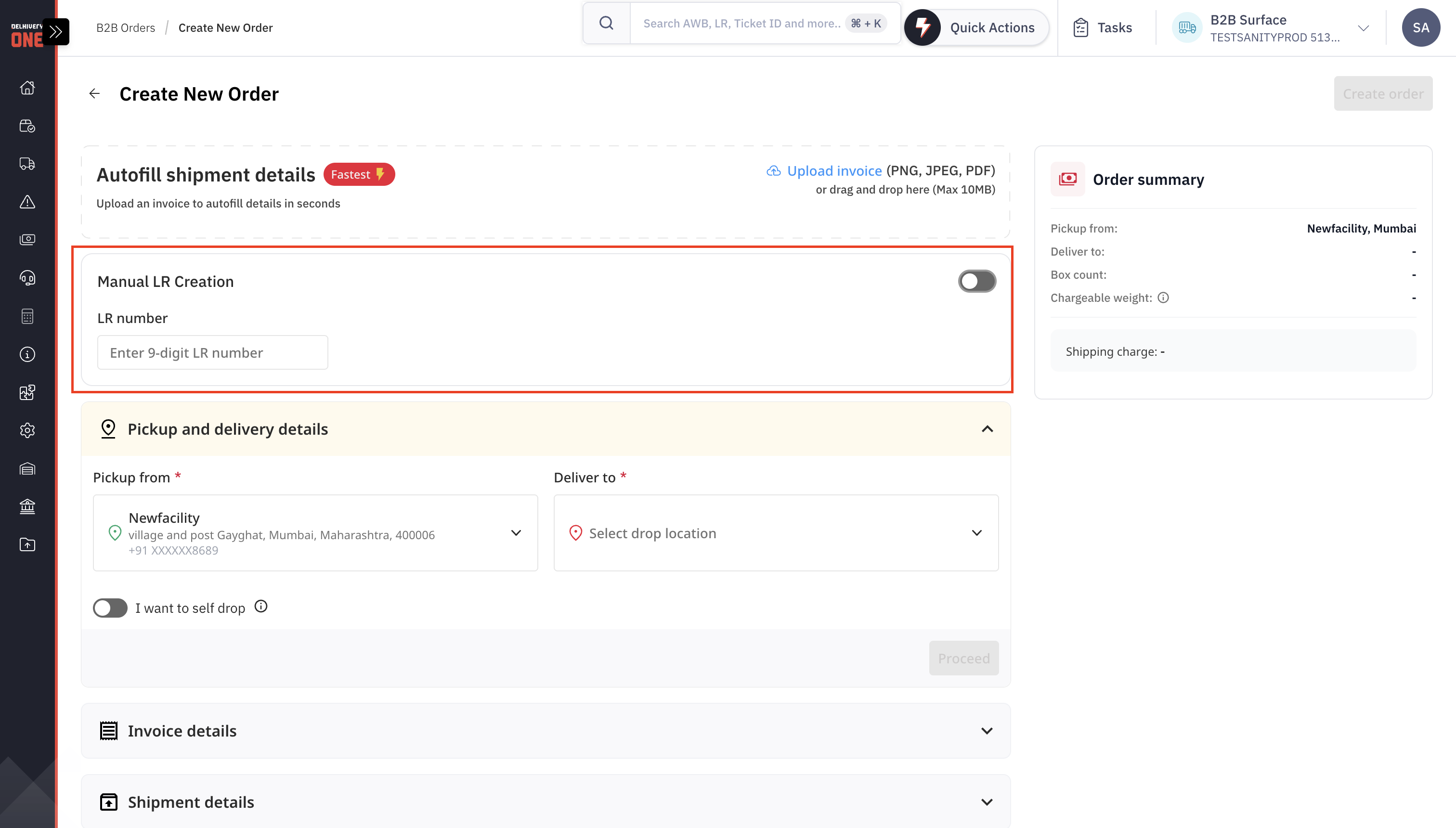Click the Shipping charge text
Image resolution: width=1456 pixels, height=828 pixels.
tap(1115, 351)
